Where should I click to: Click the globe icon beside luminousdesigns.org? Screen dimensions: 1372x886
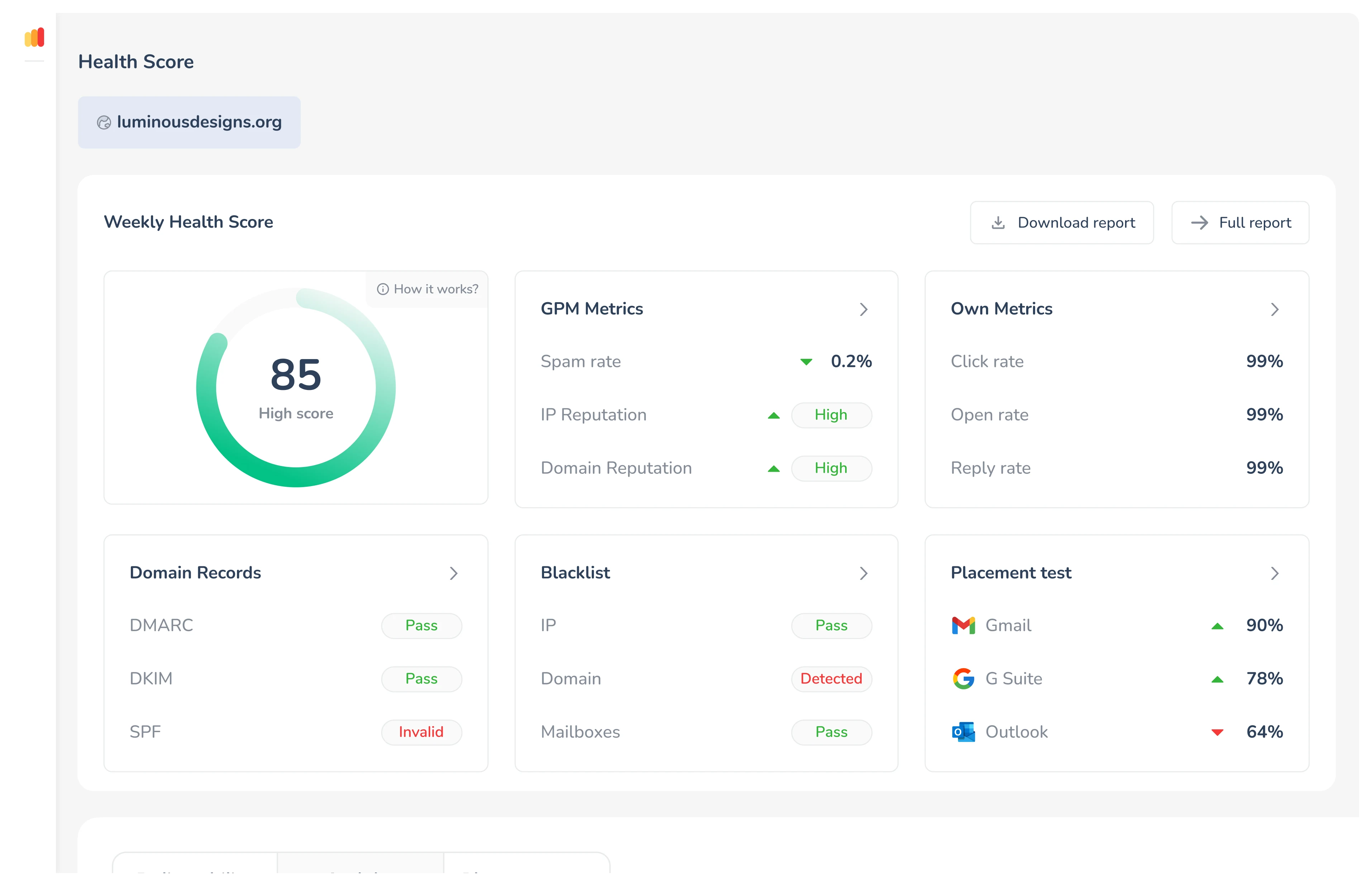pos(104,123)
